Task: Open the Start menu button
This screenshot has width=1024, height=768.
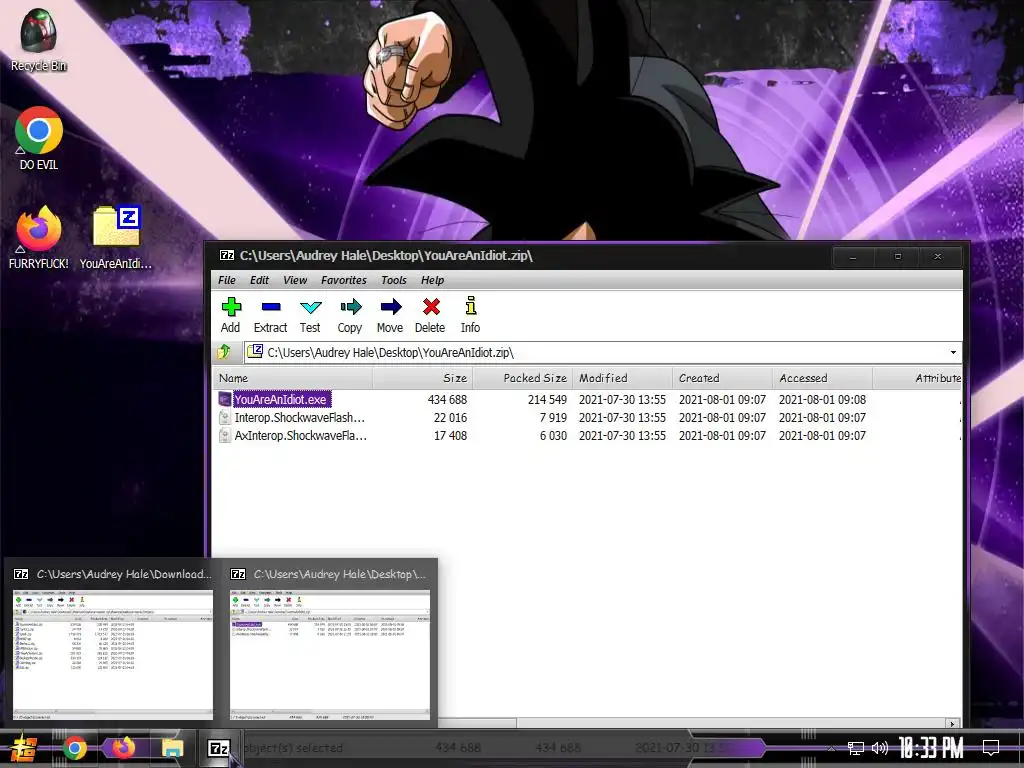Action: pos(24,748)
